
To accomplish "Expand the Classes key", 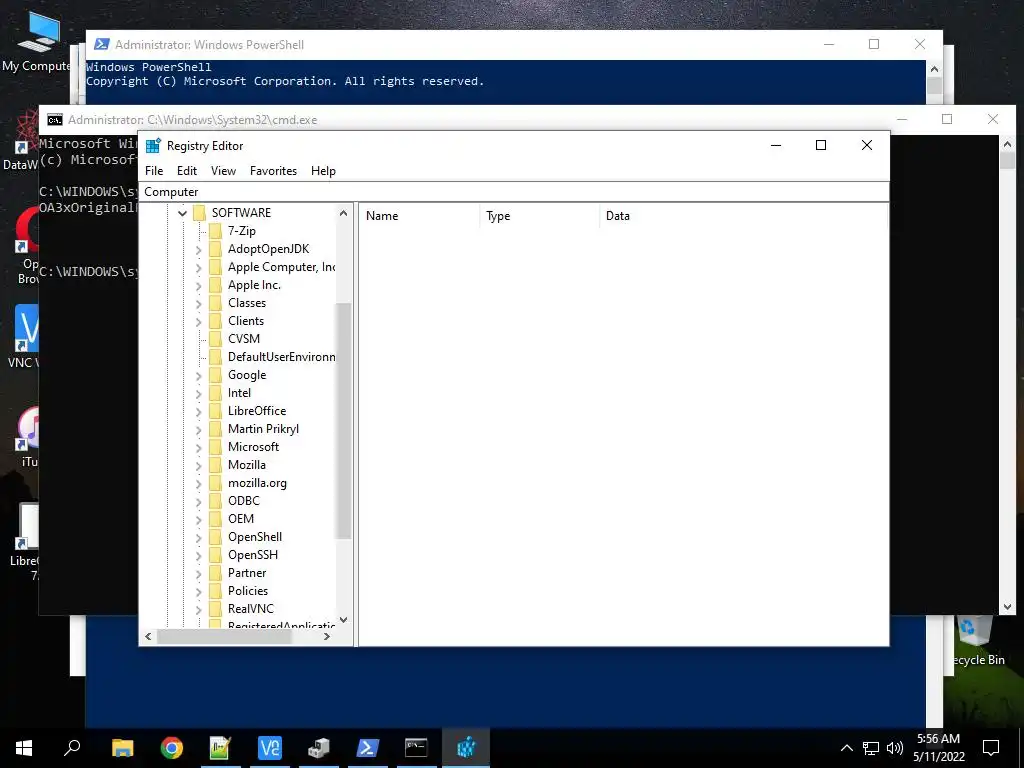I will tap(199, 303).
